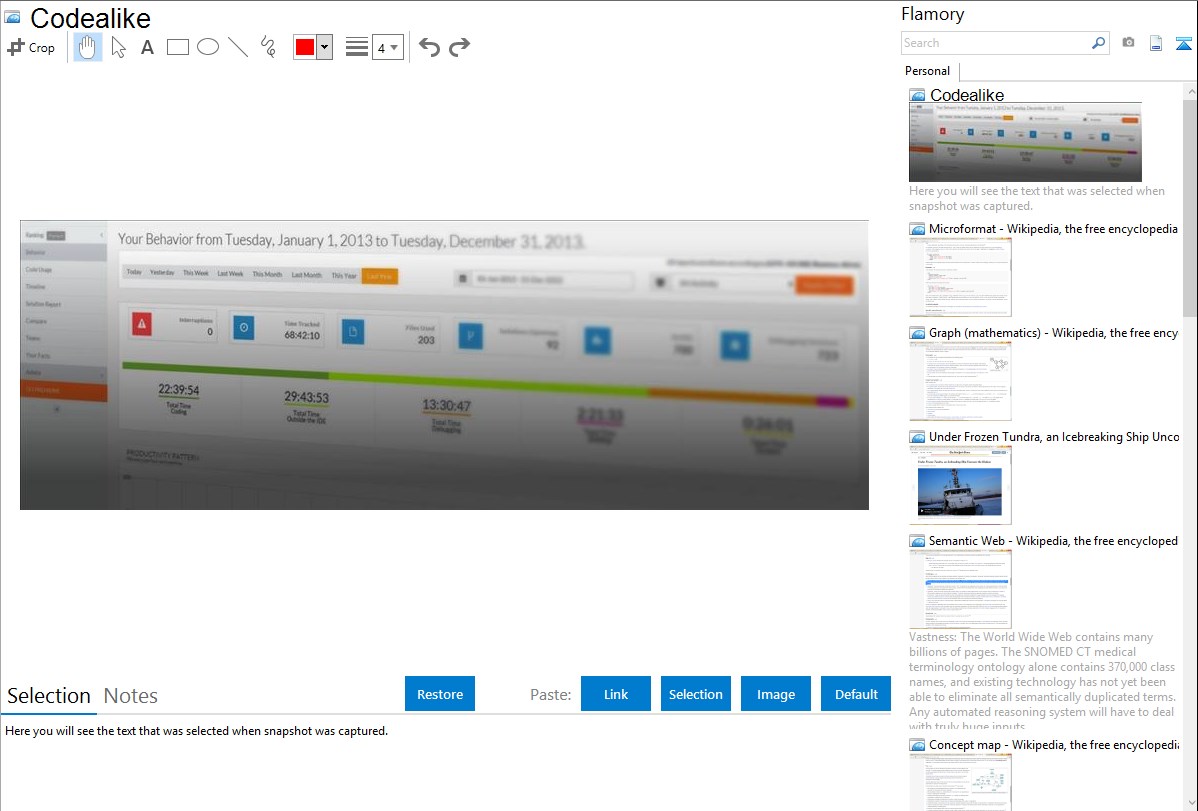Pick the rectangle shape tool

pyautogui.click(x=178, y=47)
